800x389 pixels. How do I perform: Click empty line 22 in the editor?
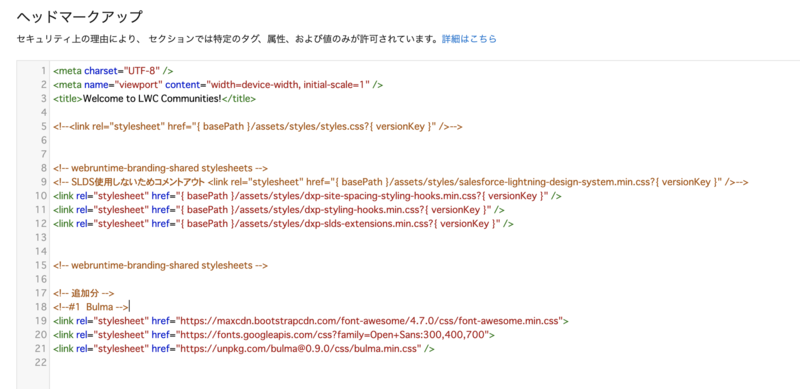[x=424, y=362]
